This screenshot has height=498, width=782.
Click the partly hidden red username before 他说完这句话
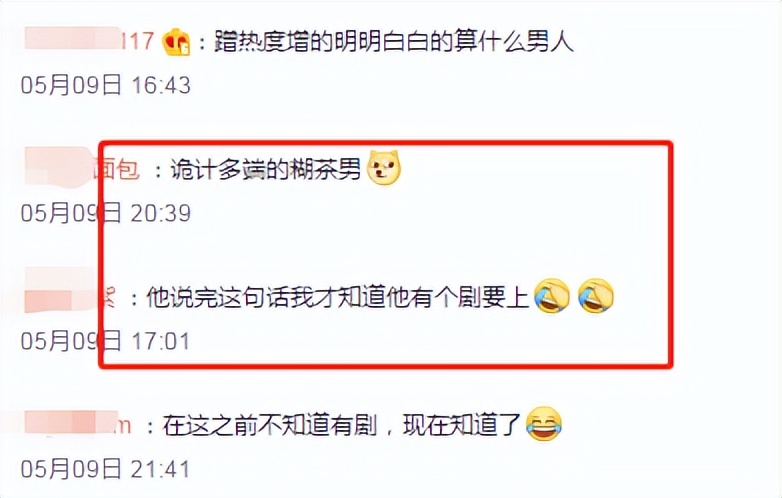[x=110, y=298]
